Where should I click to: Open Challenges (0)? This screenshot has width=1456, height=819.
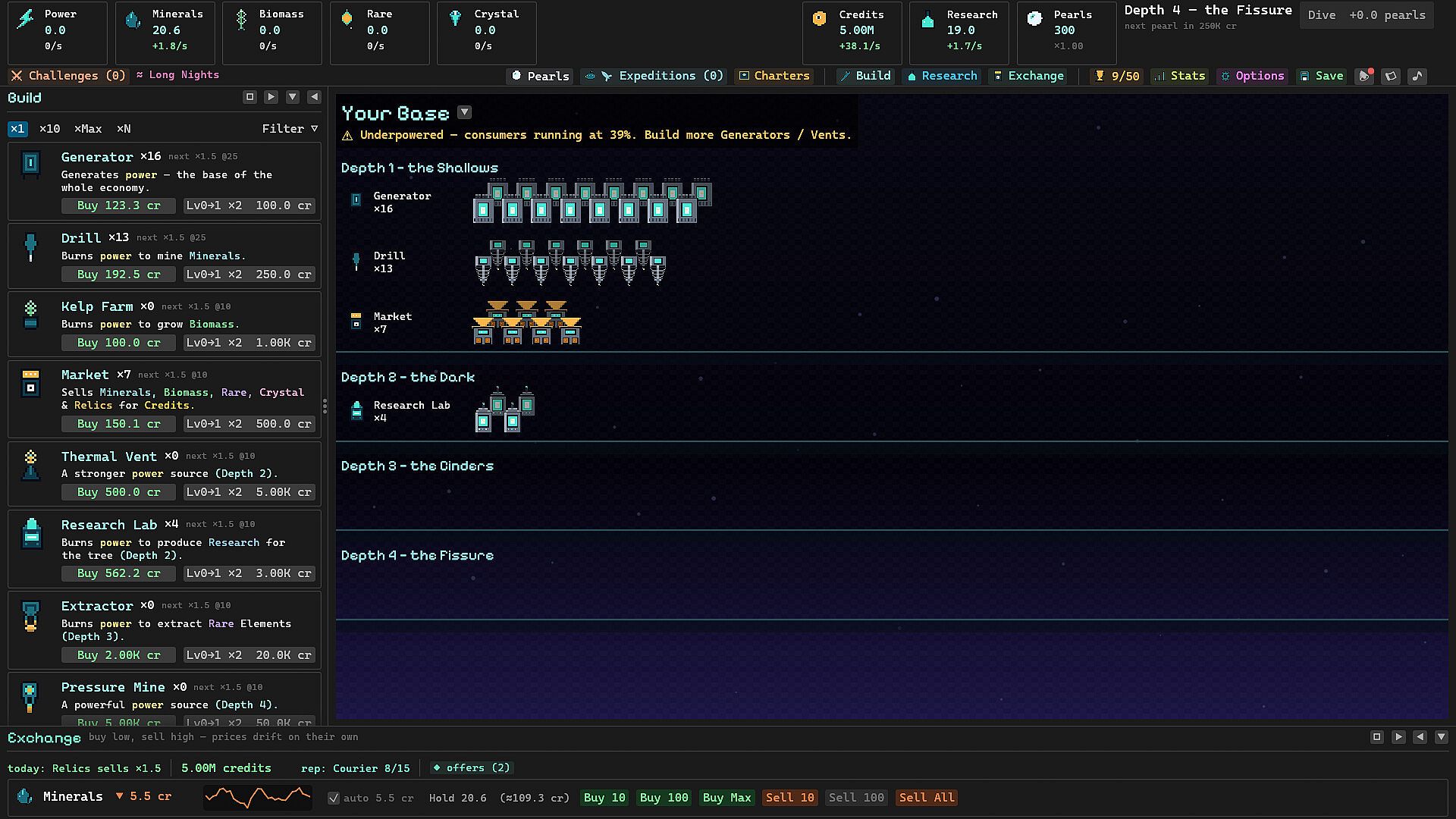68,76
